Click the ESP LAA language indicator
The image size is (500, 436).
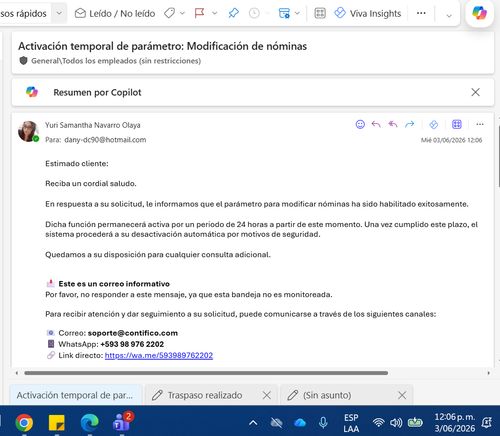click(351, 423)
